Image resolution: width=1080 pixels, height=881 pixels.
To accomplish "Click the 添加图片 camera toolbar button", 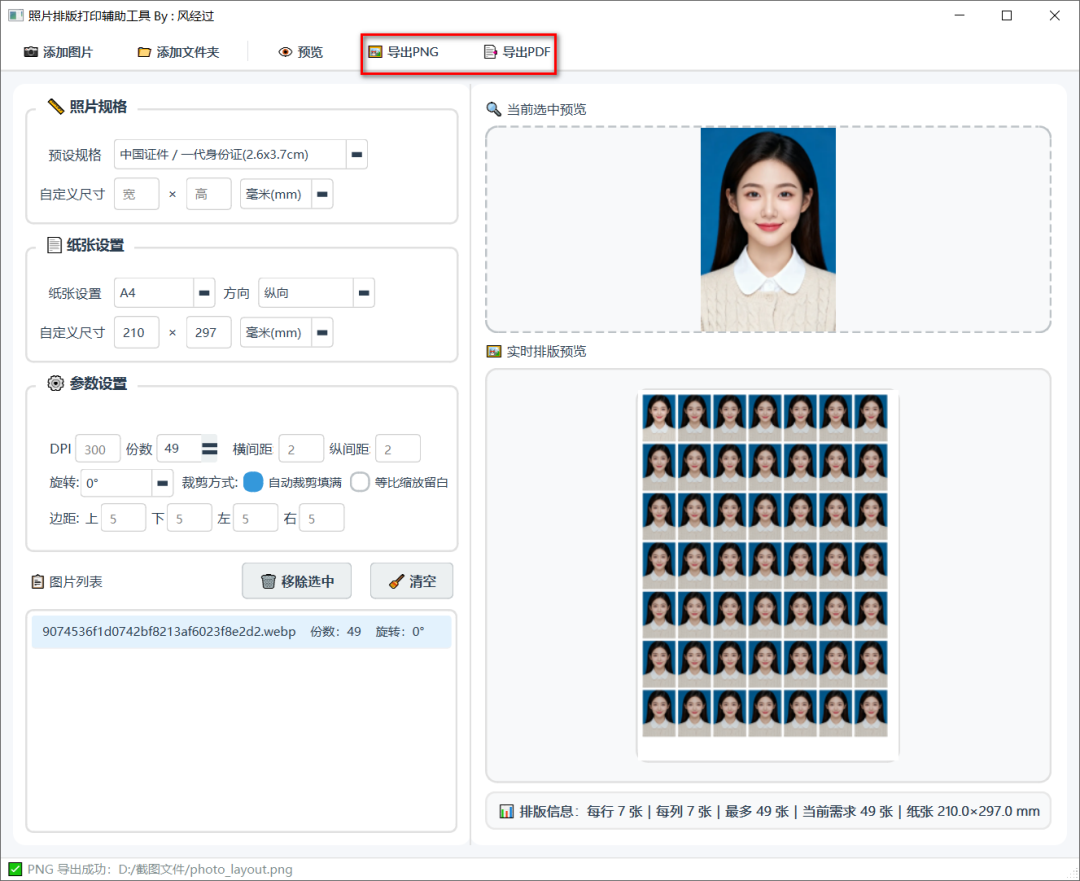I will 58,52.
